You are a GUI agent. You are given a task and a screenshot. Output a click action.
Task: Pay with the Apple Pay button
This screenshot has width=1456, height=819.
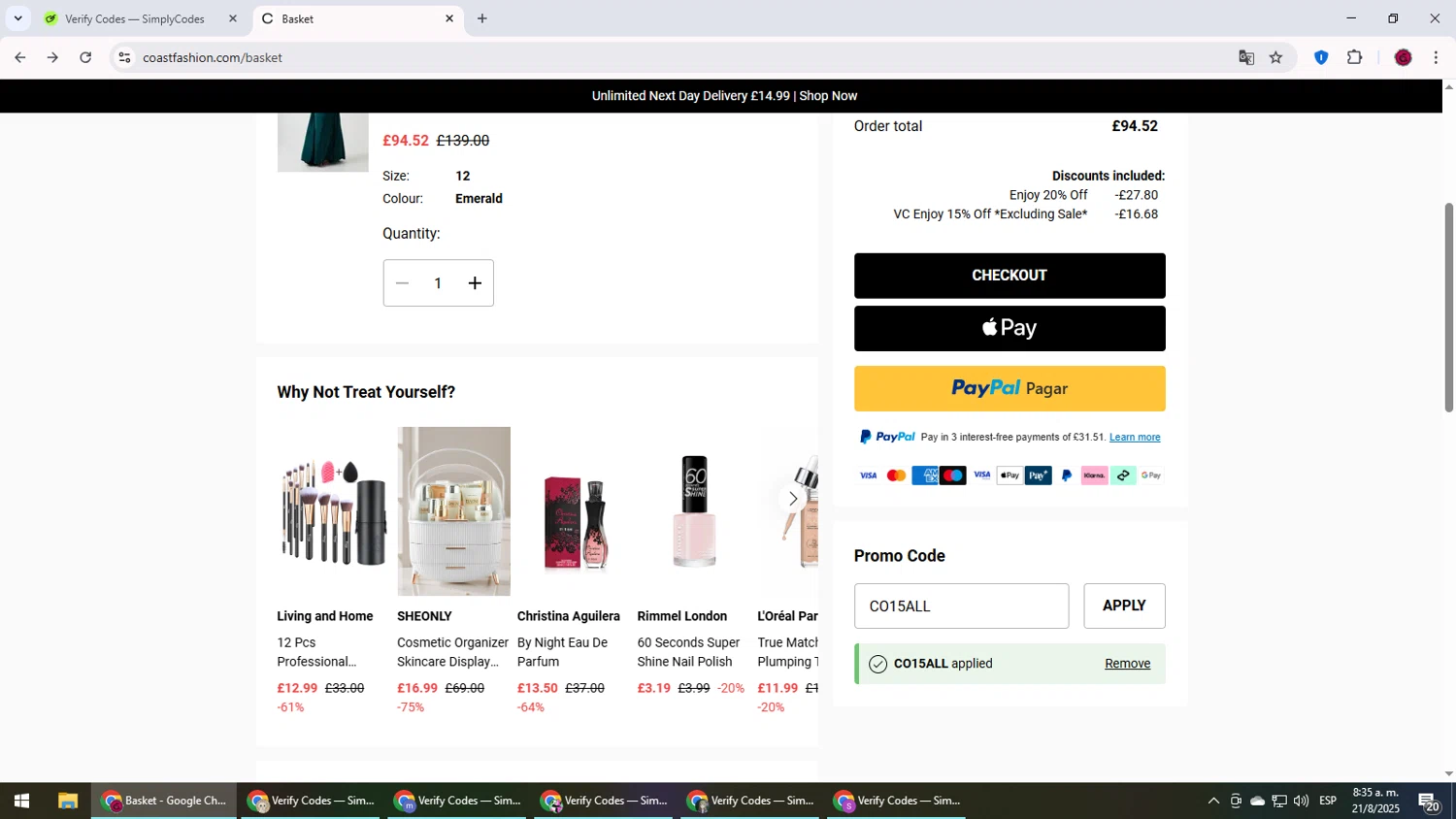[1009, 328]
